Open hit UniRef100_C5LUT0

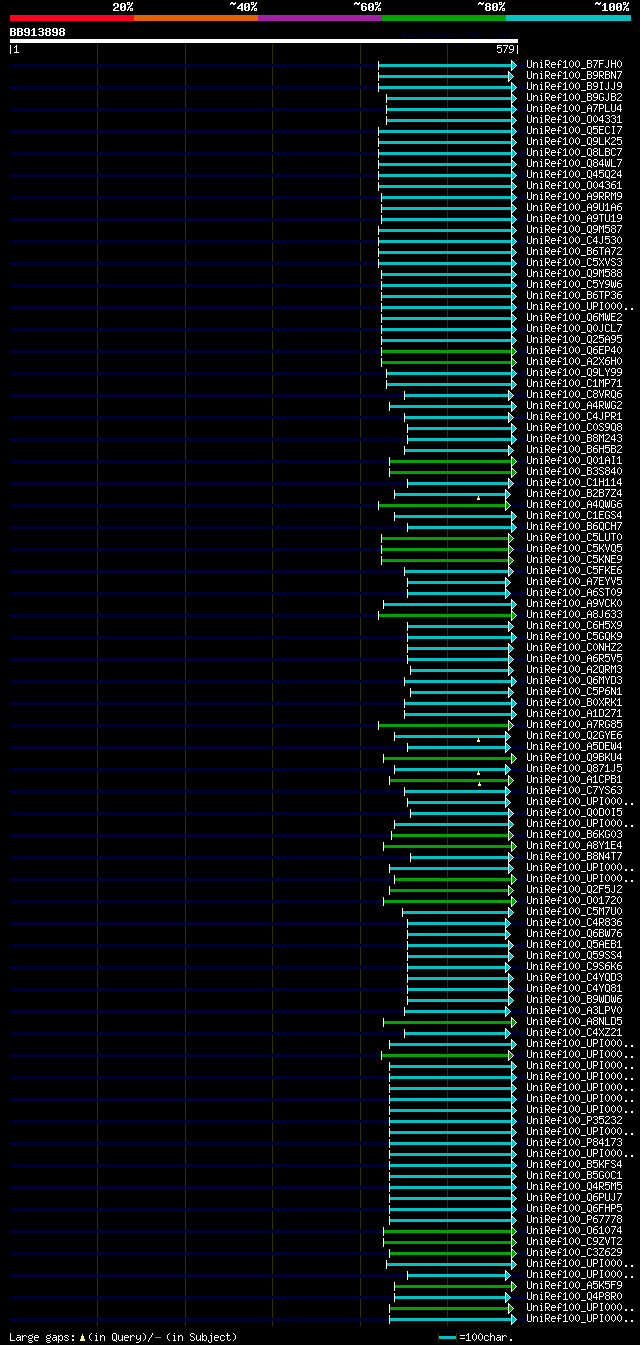point(574,537)
